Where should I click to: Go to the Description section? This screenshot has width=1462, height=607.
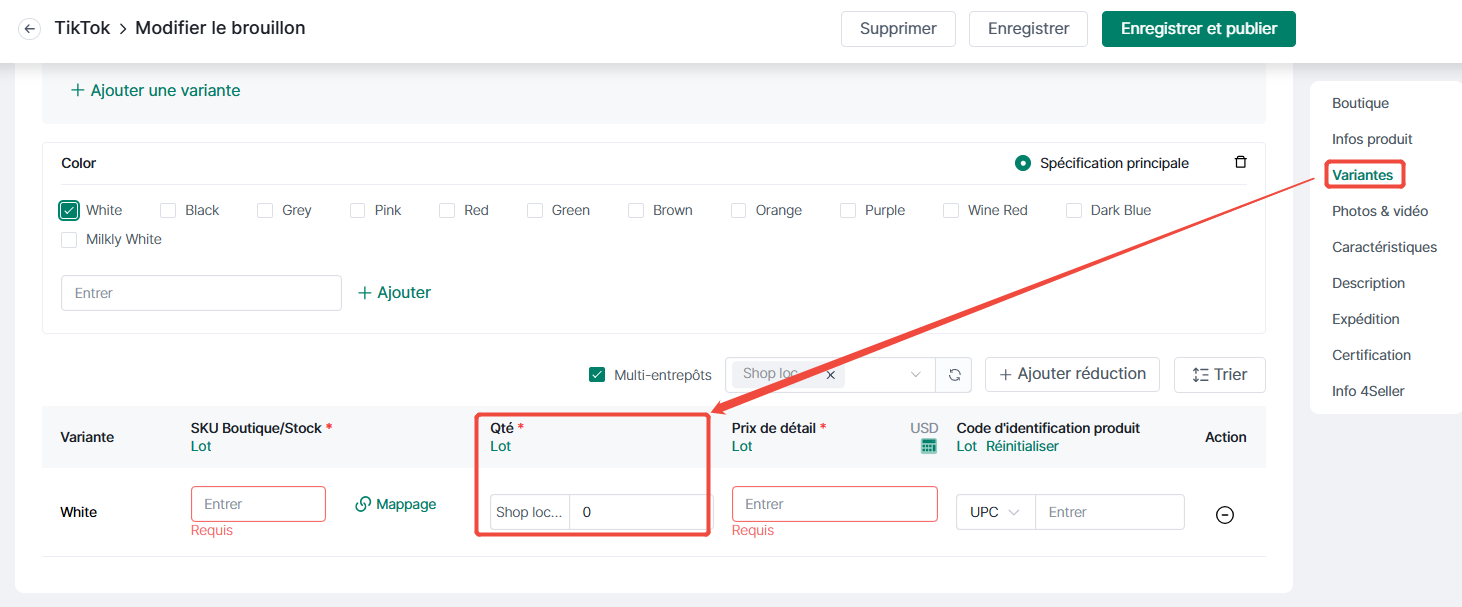click(1368, 283)
